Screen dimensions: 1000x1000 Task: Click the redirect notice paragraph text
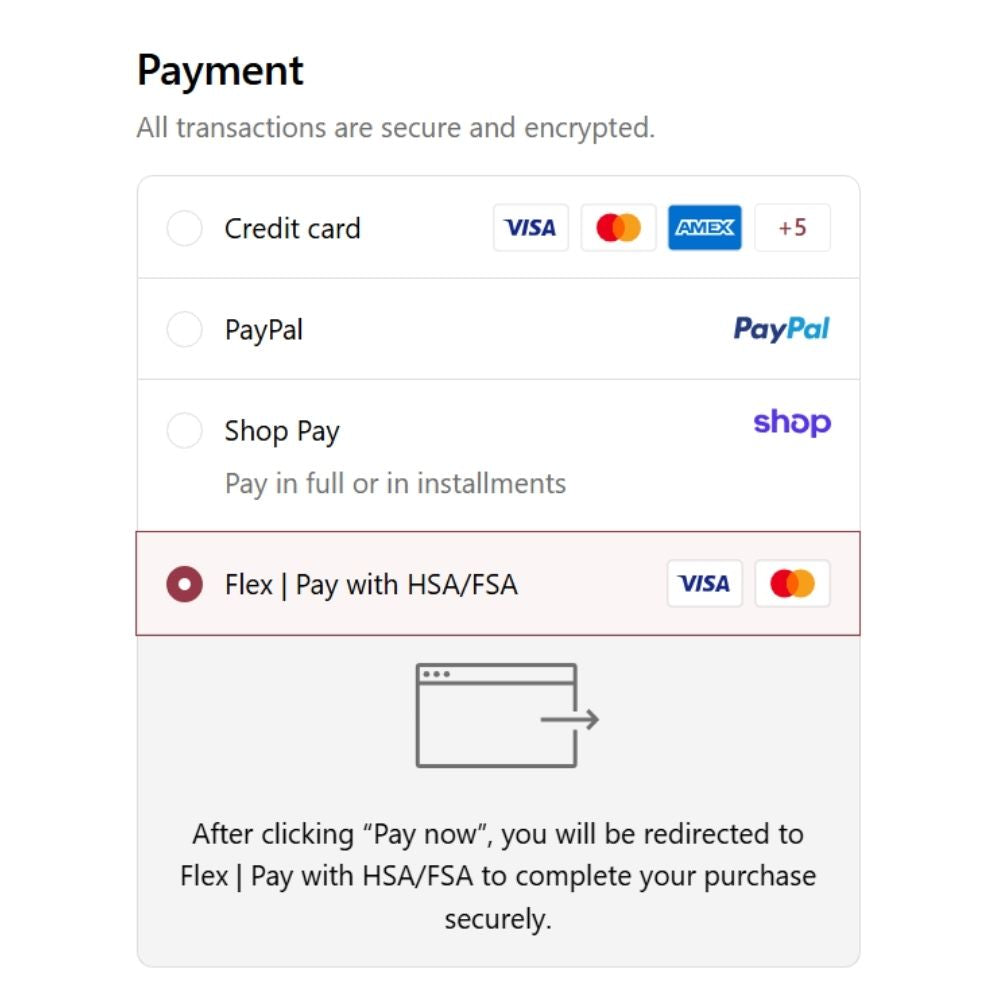(x=498, y=876)
